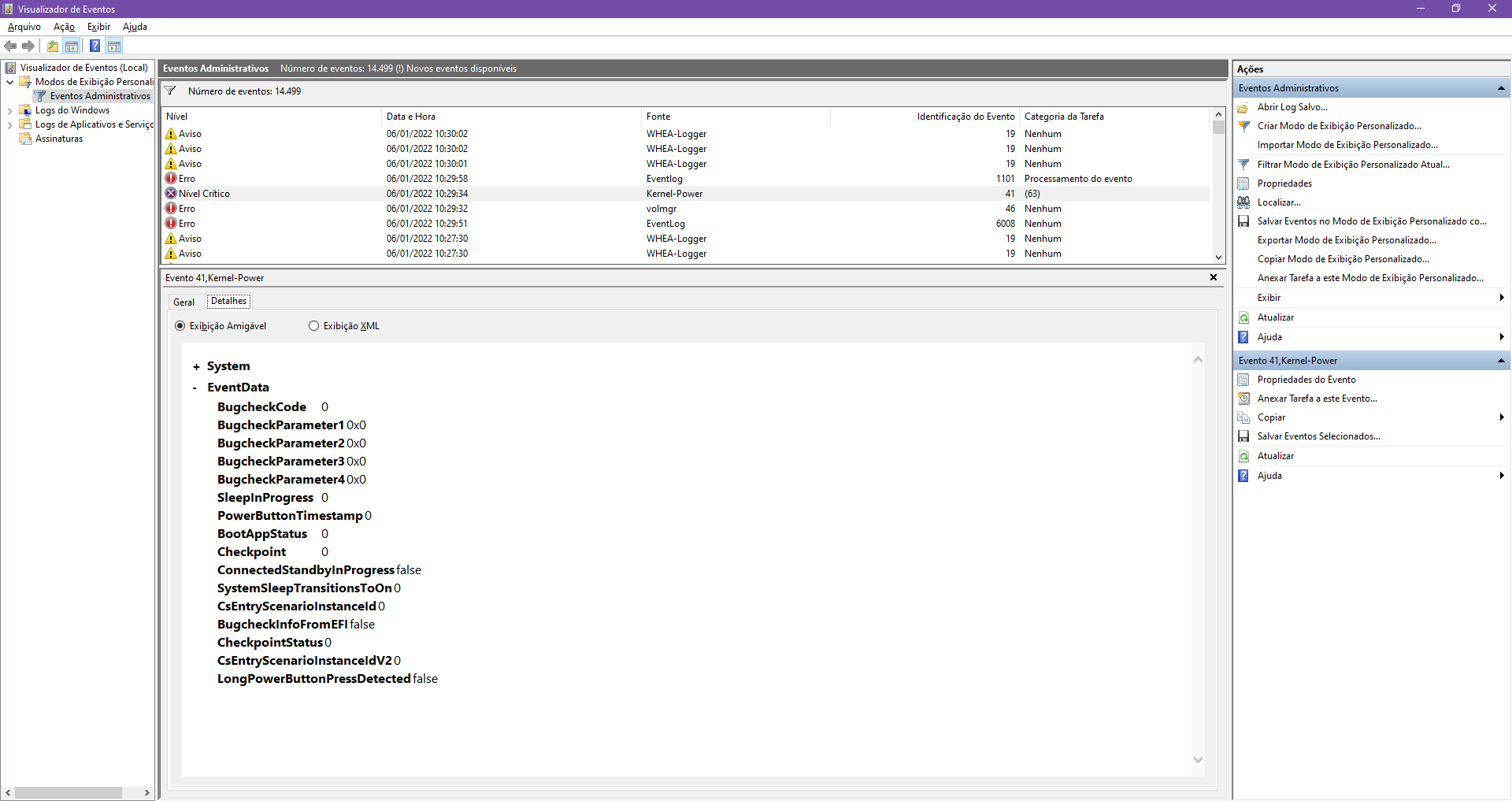This screenshot has width=1512, height=801.
Task: Click the details pane scroll down arrow
Action: 1198,760
